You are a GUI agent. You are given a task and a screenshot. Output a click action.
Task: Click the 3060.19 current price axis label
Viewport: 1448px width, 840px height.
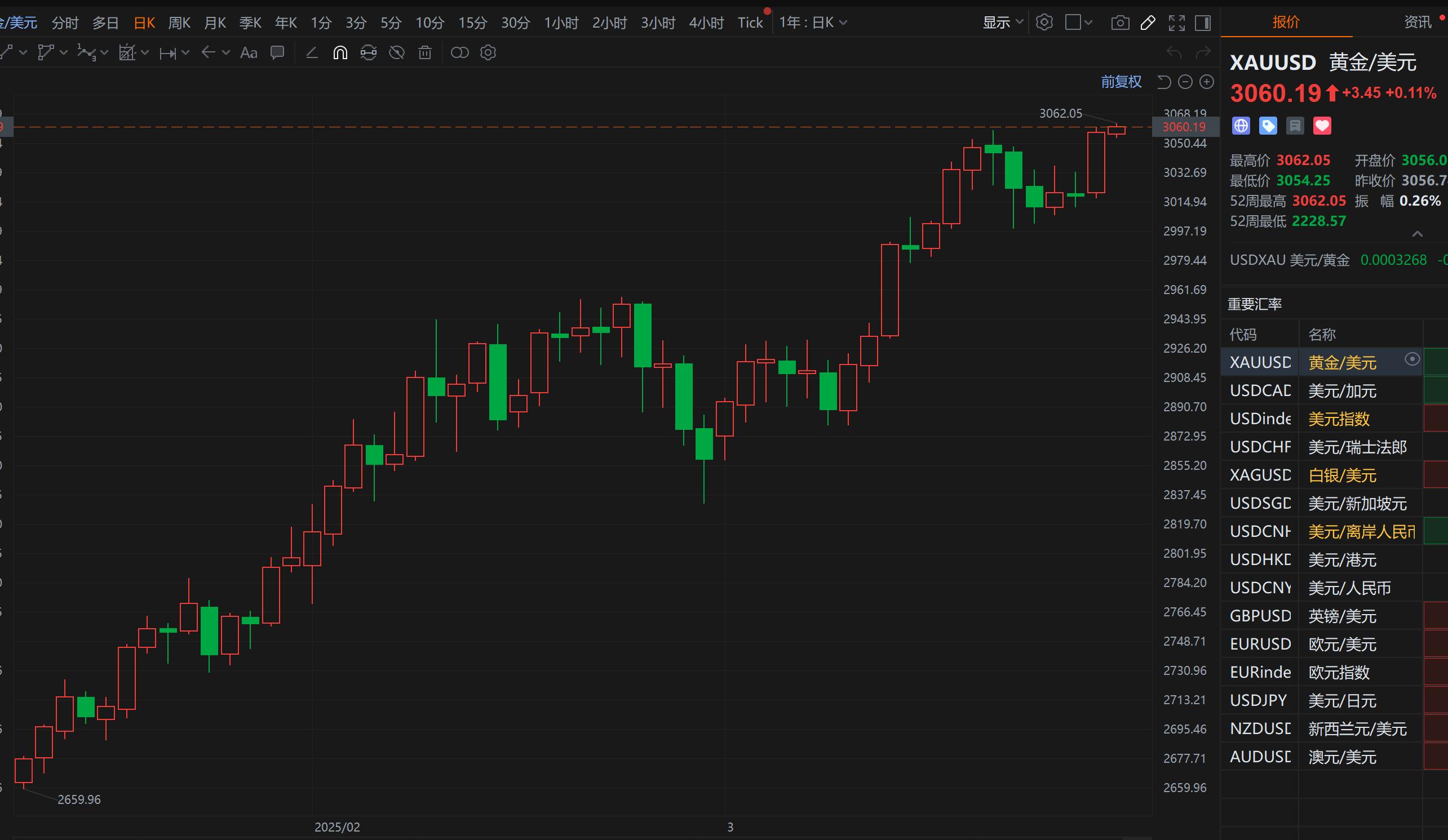[1184, 127]
